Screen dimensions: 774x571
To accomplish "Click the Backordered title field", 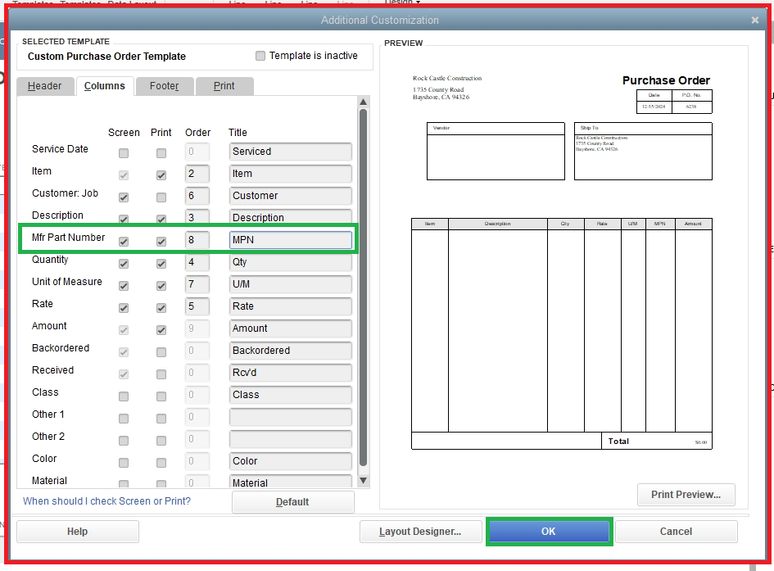I will point(291,350).
